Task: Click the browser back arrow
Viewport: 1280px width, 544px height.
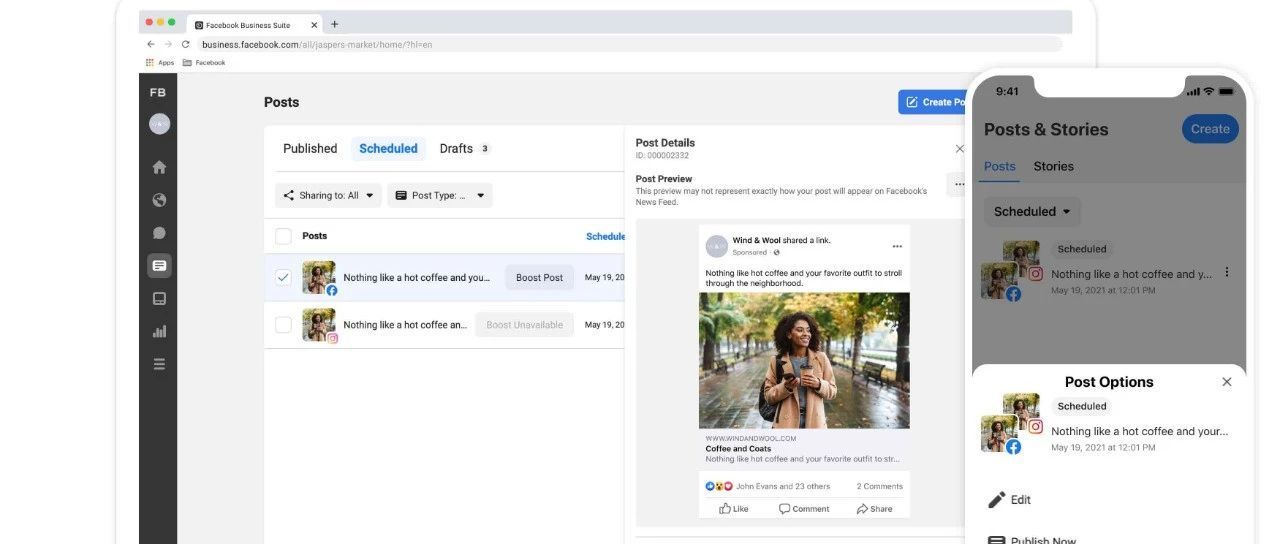Action: (151, 44)
